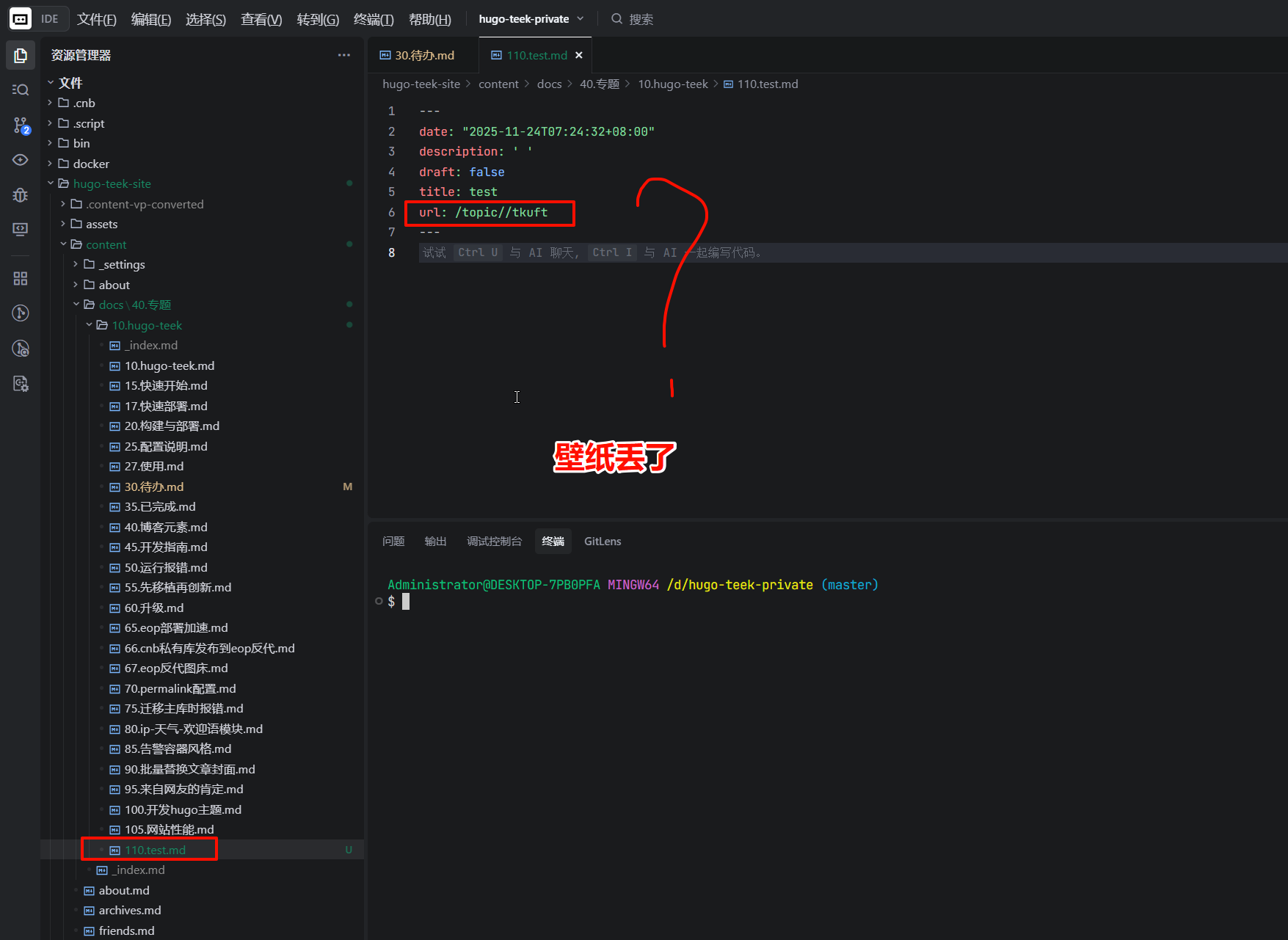1288x940 pixels.
Task: Switch to the GitLens panel tab
Action: tap(602, 542)
